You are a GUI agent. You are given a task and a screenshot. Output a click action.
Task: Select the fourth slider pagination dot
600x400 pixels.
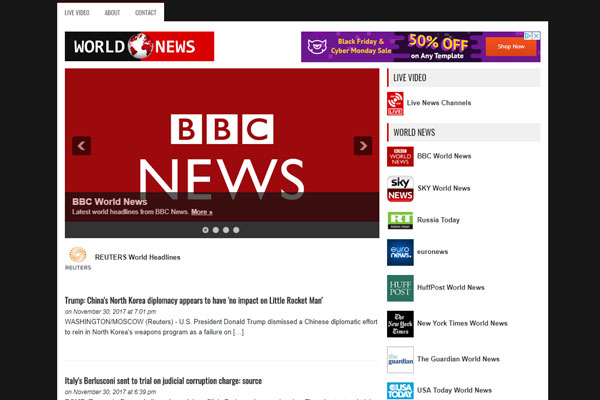(x=238, y=230)
